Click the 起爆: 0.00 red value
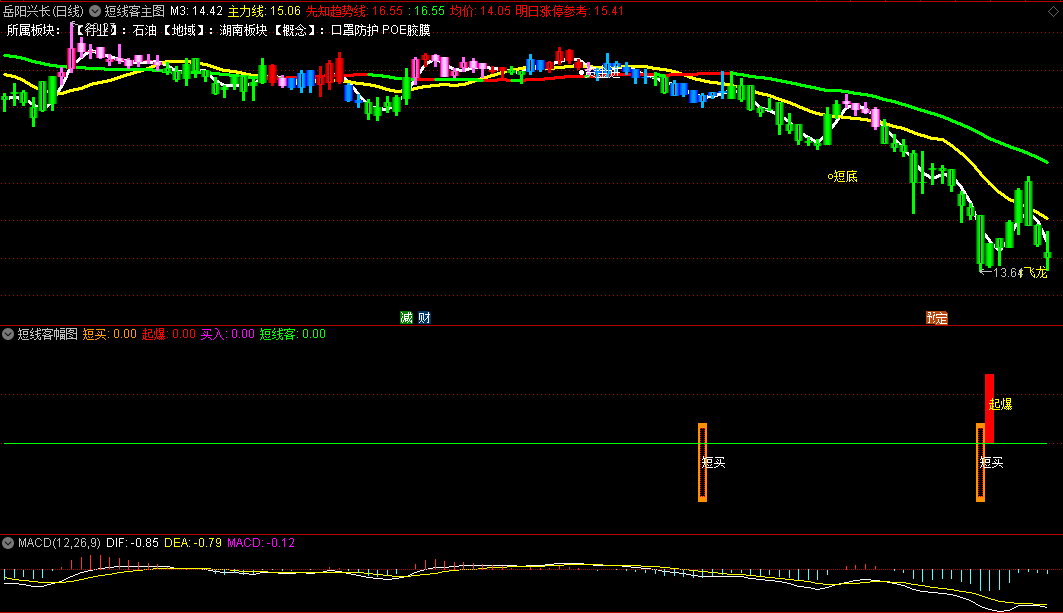 pyautogui.click(x=169, y=334)
